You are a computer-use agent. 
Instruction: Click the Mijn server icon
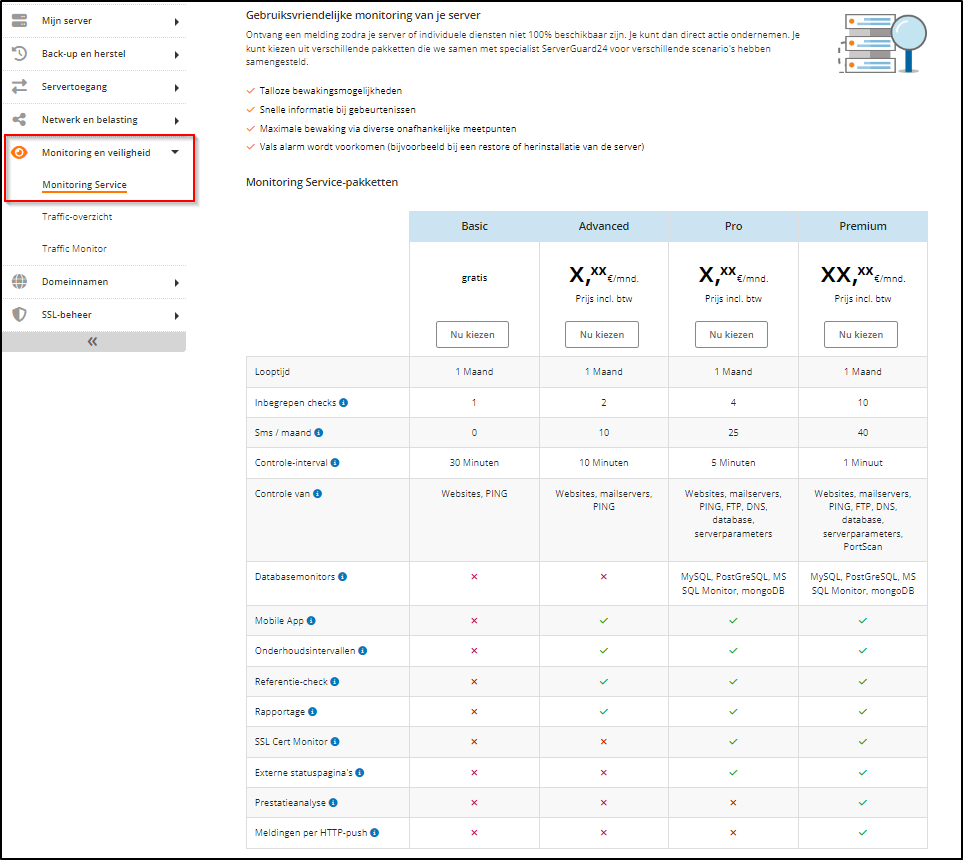22,19
